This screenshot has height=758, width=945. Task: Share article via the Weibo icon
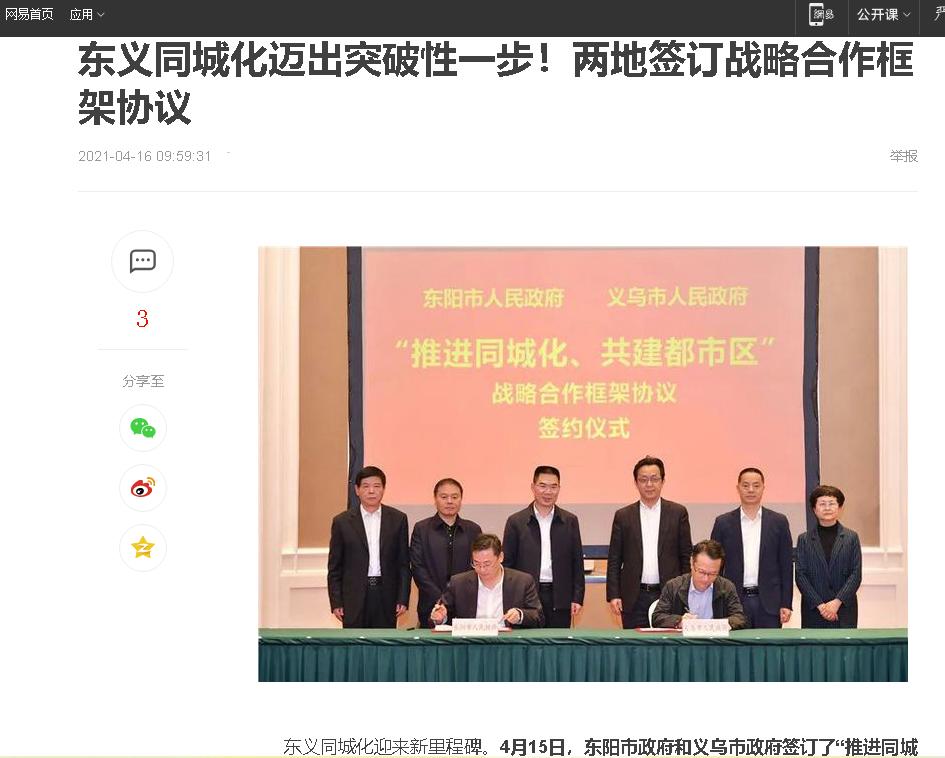[x=143, y=487]
